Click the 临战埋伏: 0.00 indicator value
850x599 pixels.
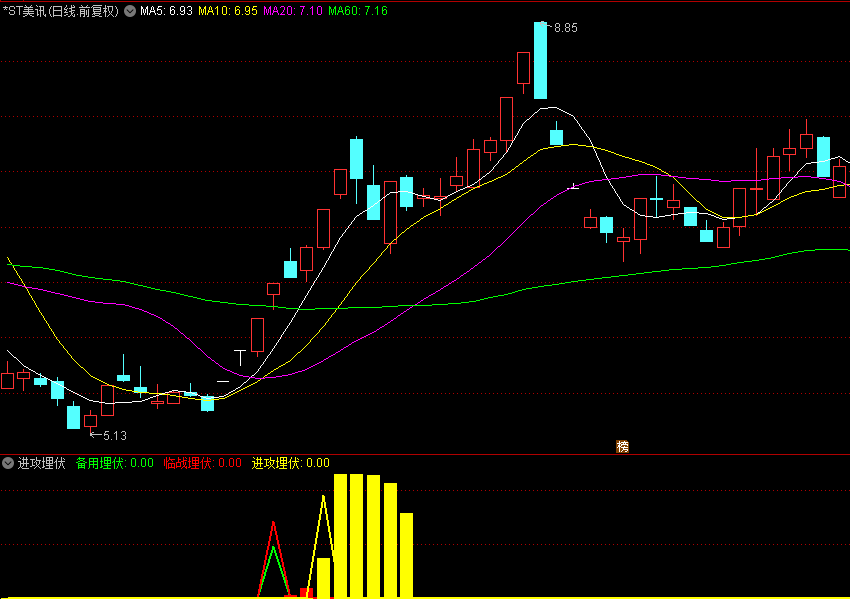pyautogui.click(x=203, y=463)
